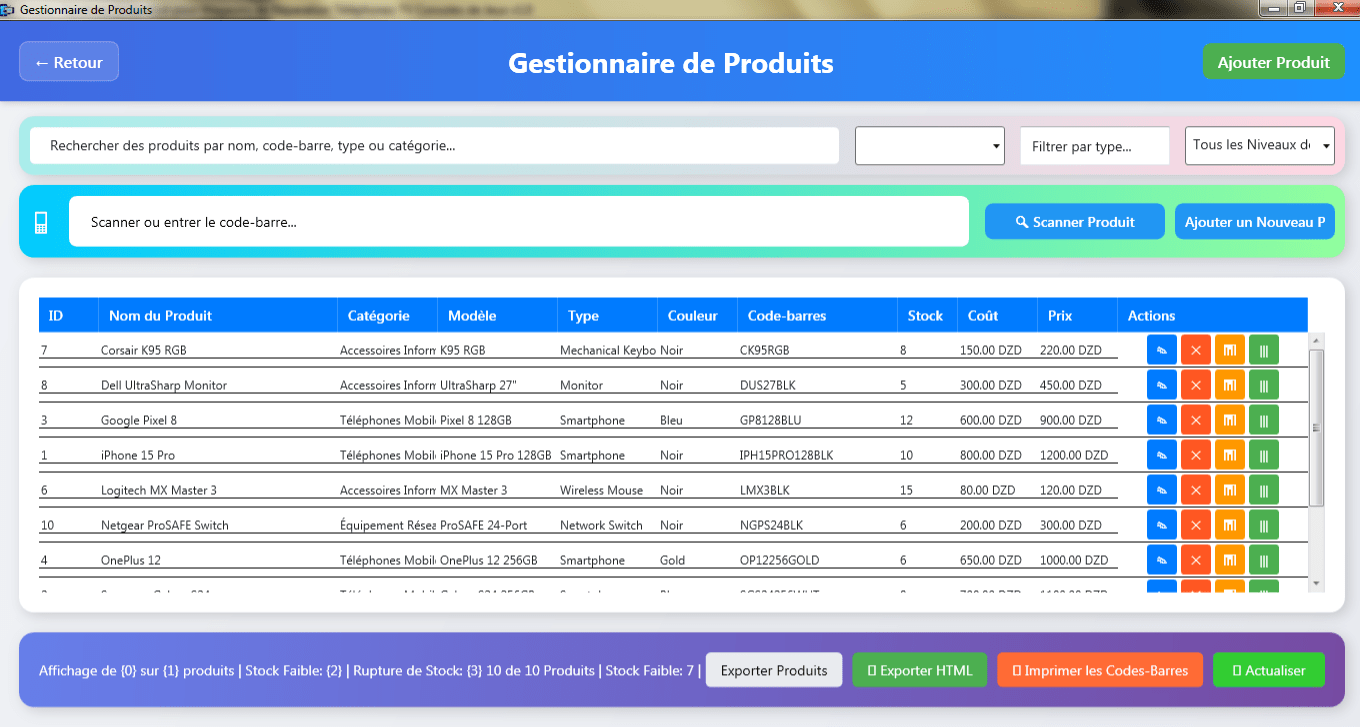
Task: Select the Stock column header
Action: [x=926, y=315]
